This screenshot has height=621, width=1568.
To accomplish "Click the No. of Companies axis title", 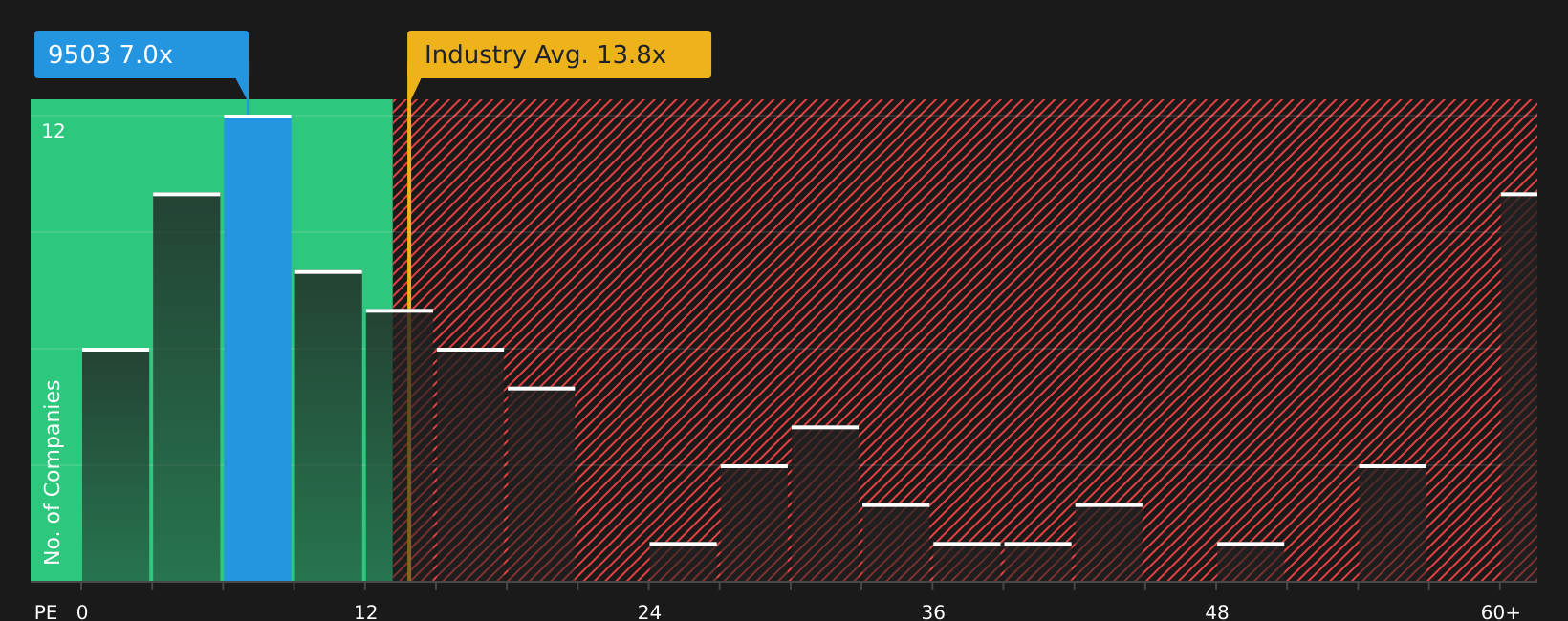I will pos(53,472).
